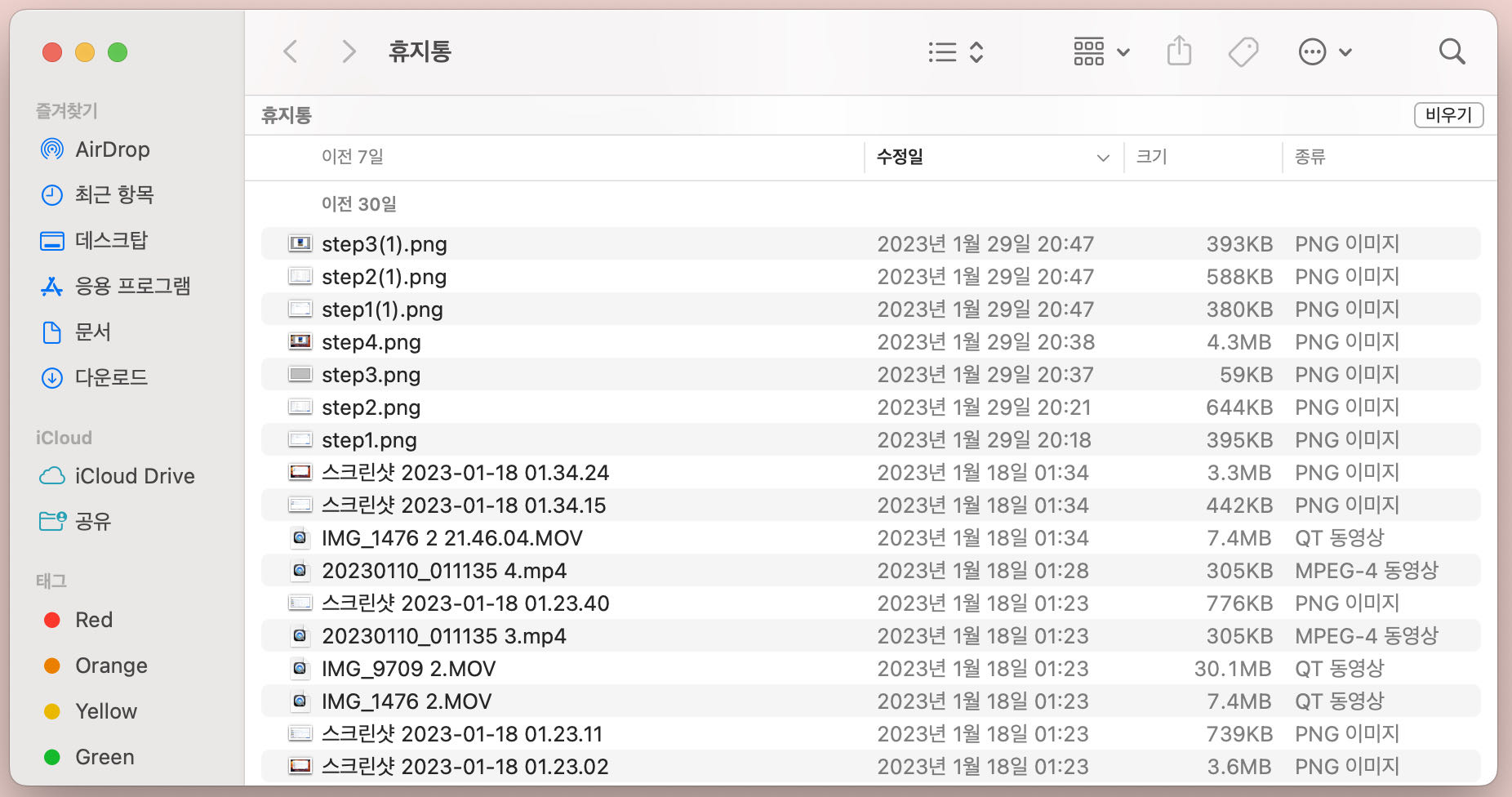Open the 다운로드 folder from the sidebar
Image resolution: width=1512 pixels, height=797 pixels.
[113, 377]
